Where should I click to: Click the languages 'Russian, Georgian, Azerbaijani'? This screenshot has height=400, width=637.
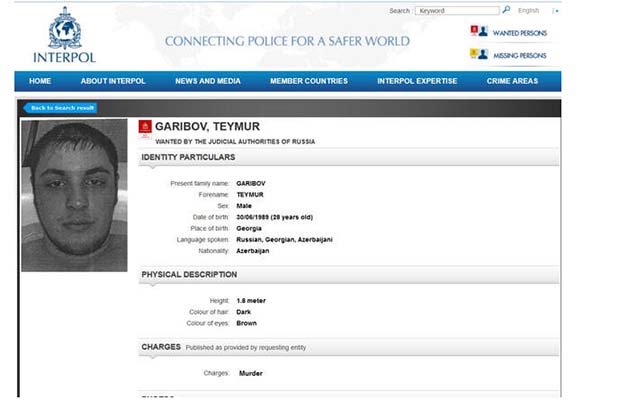[x=284, y=240]
